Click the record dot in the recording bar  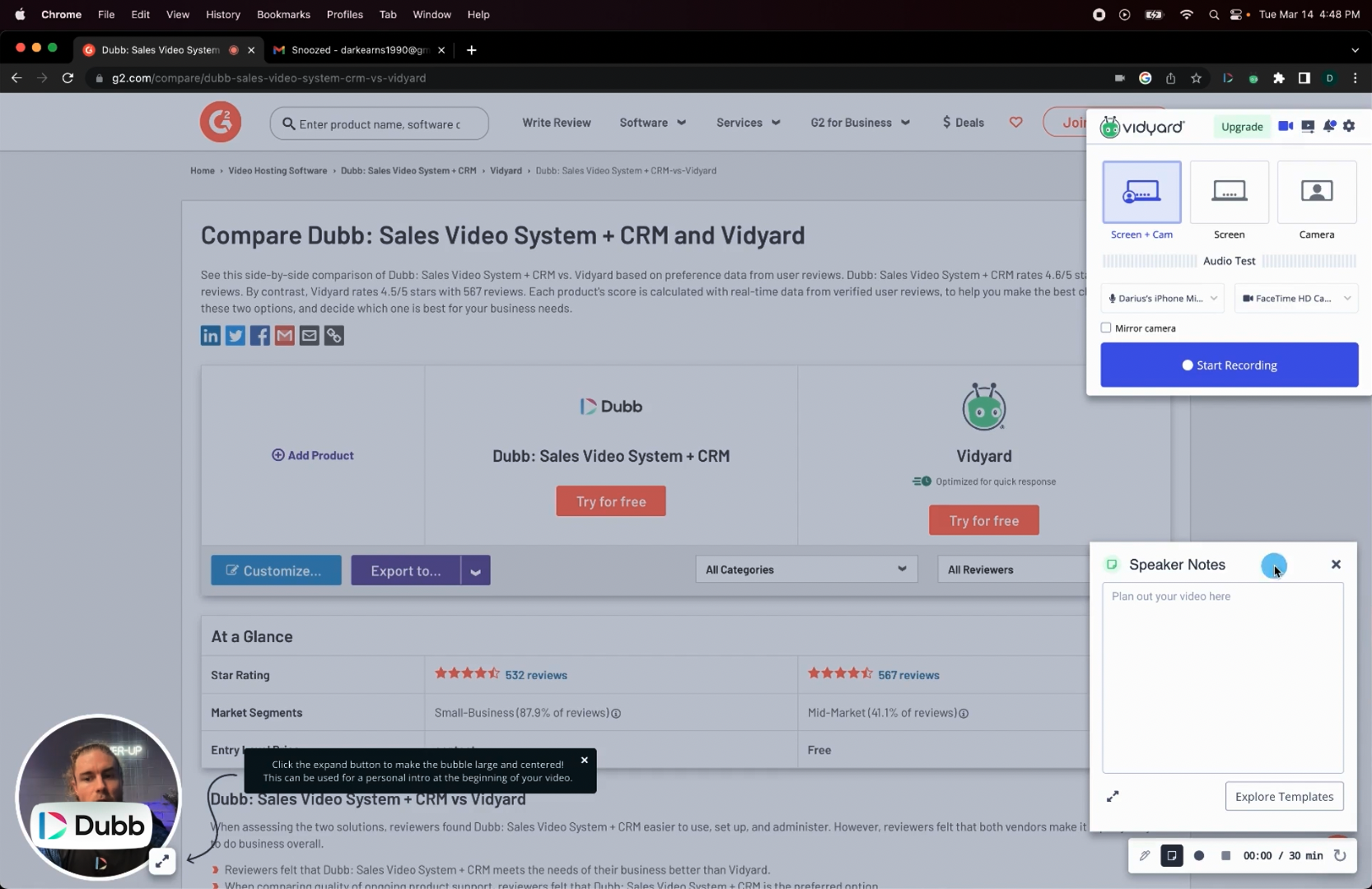[1199, 855]
